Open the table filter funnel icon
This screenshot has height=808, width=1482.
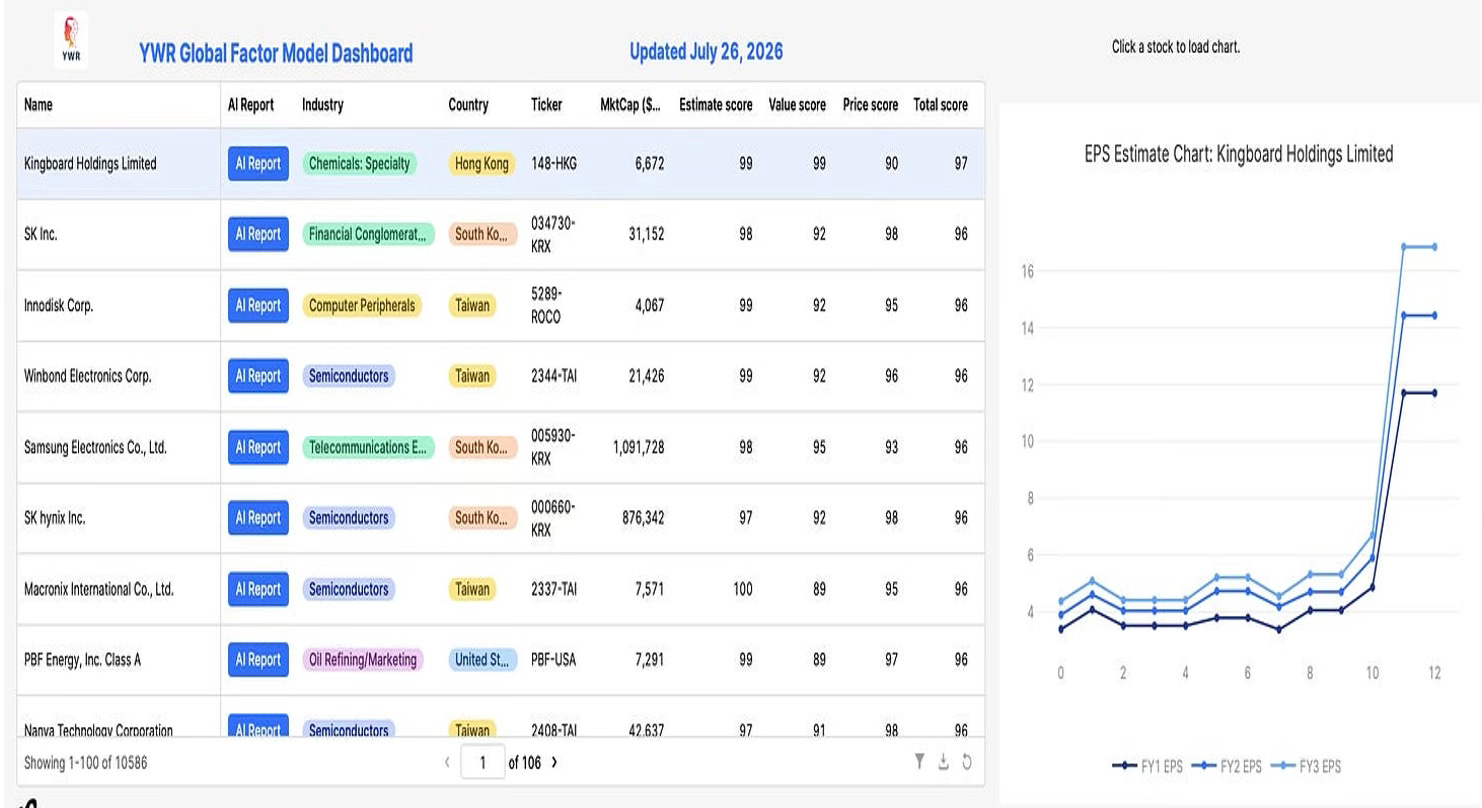click(x=920, y=763)
